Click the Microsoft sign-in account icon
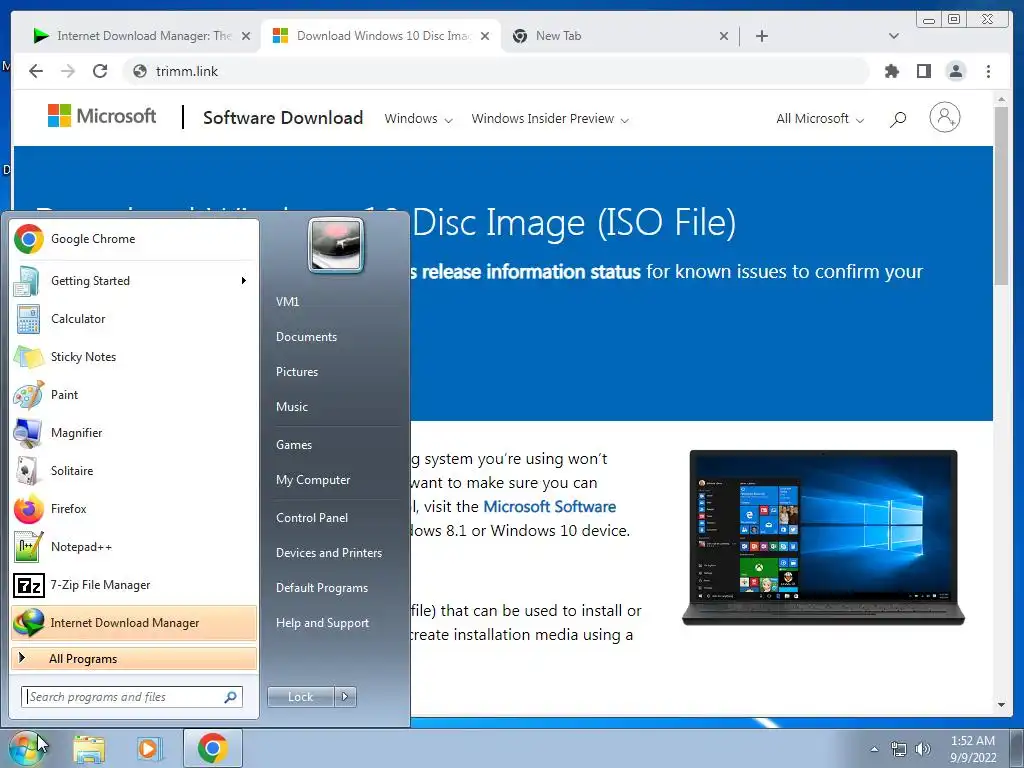This screenshot has width=1024, height=768. pyautogui.click(x=944, y=118)
